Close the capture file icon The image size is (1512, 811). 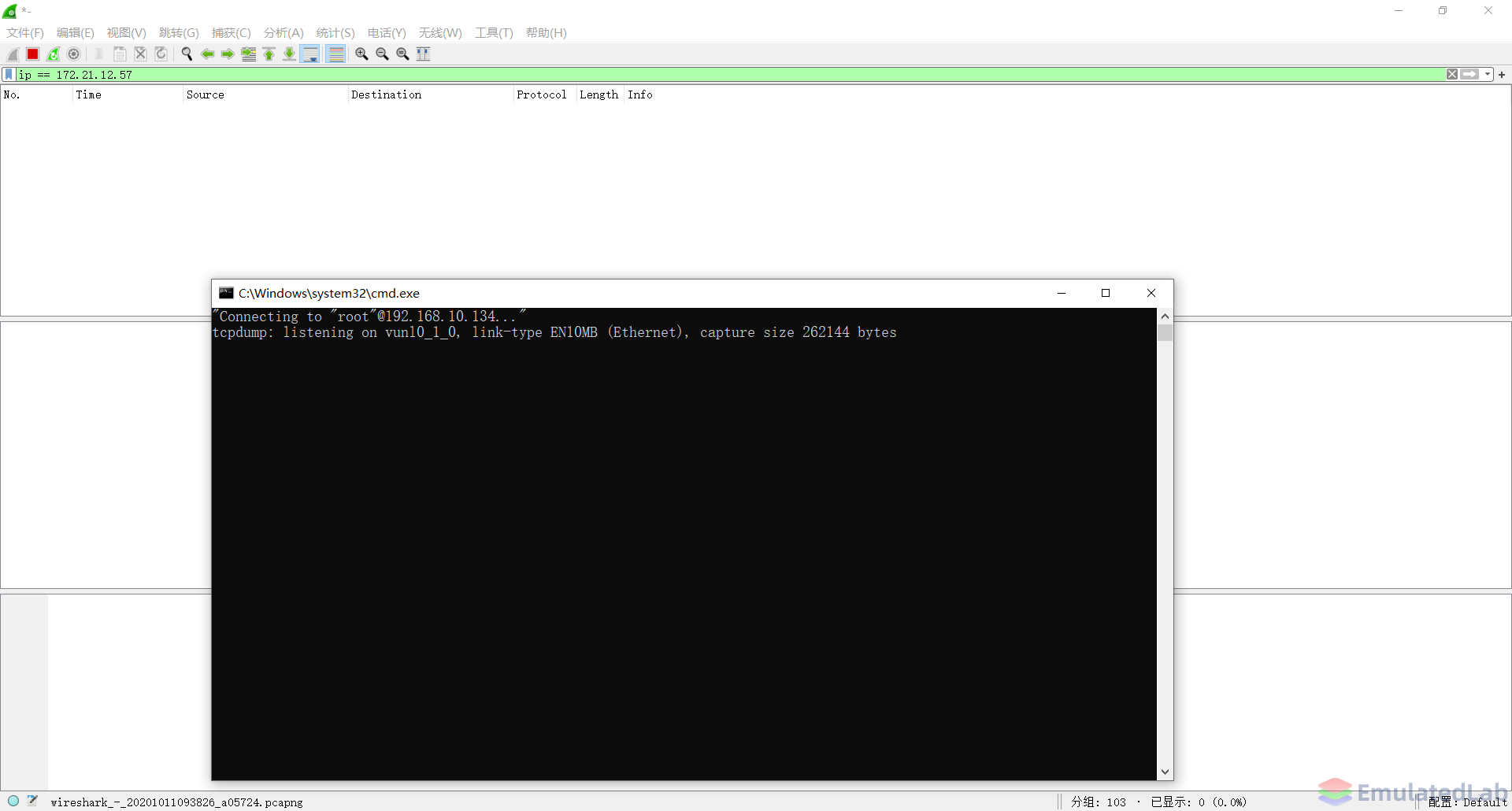[140, 54]
